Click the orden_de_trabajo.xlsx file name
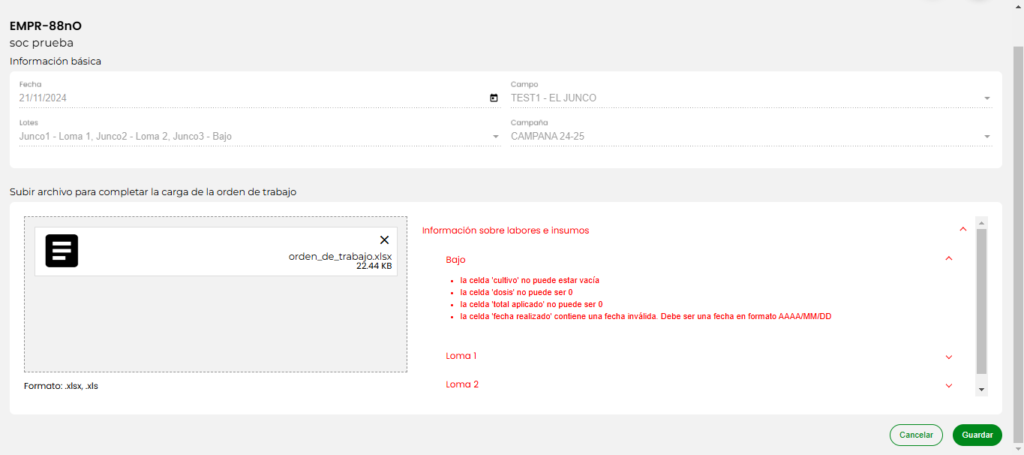Image resolution: width=1024 pixels, height=455 pixels. click(340, 256)
